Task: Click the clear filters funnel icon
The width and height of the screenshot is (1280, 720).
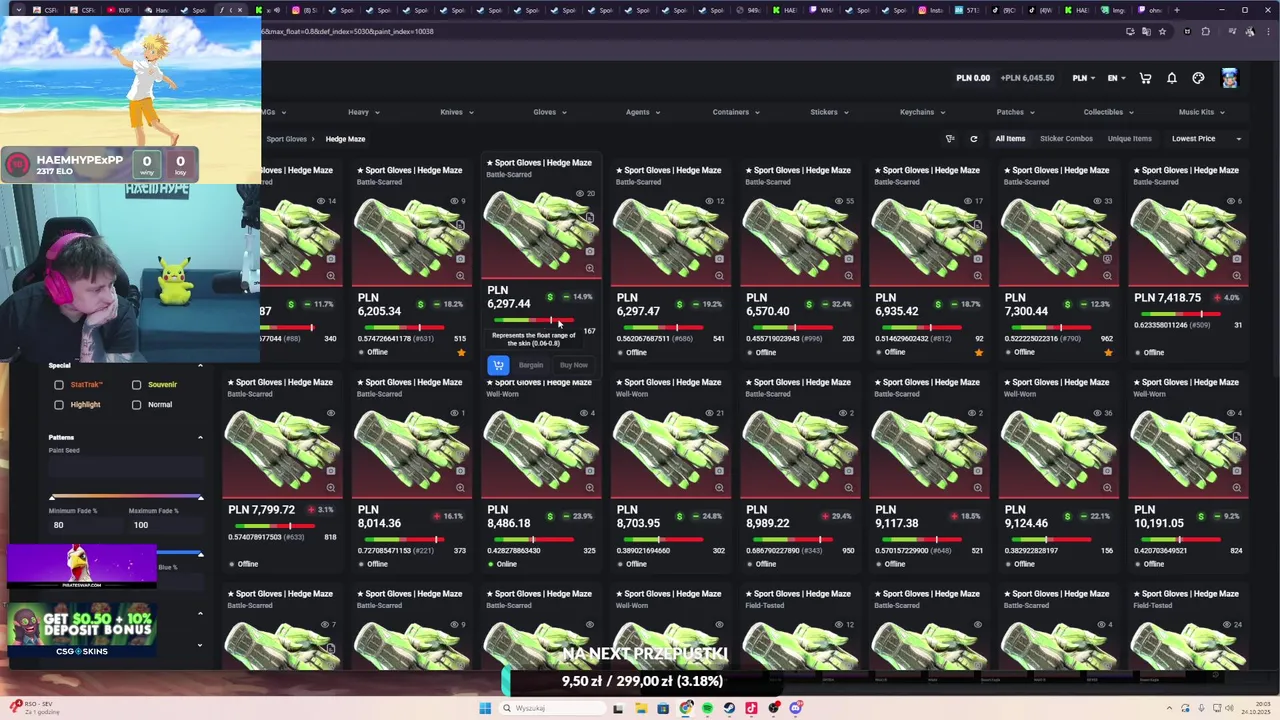Action: [950, 139]
